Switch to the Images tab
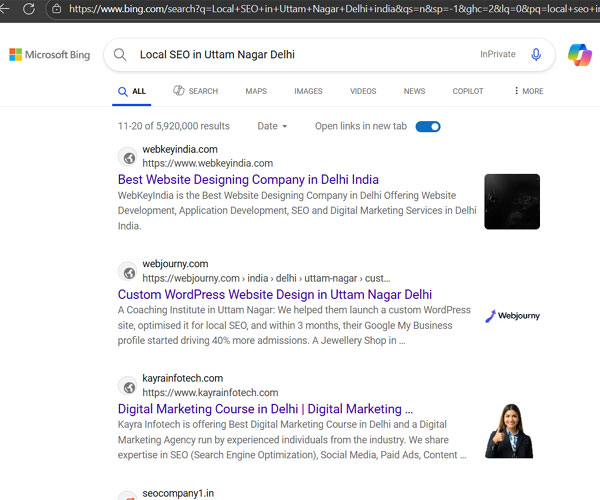 point(308,91)
